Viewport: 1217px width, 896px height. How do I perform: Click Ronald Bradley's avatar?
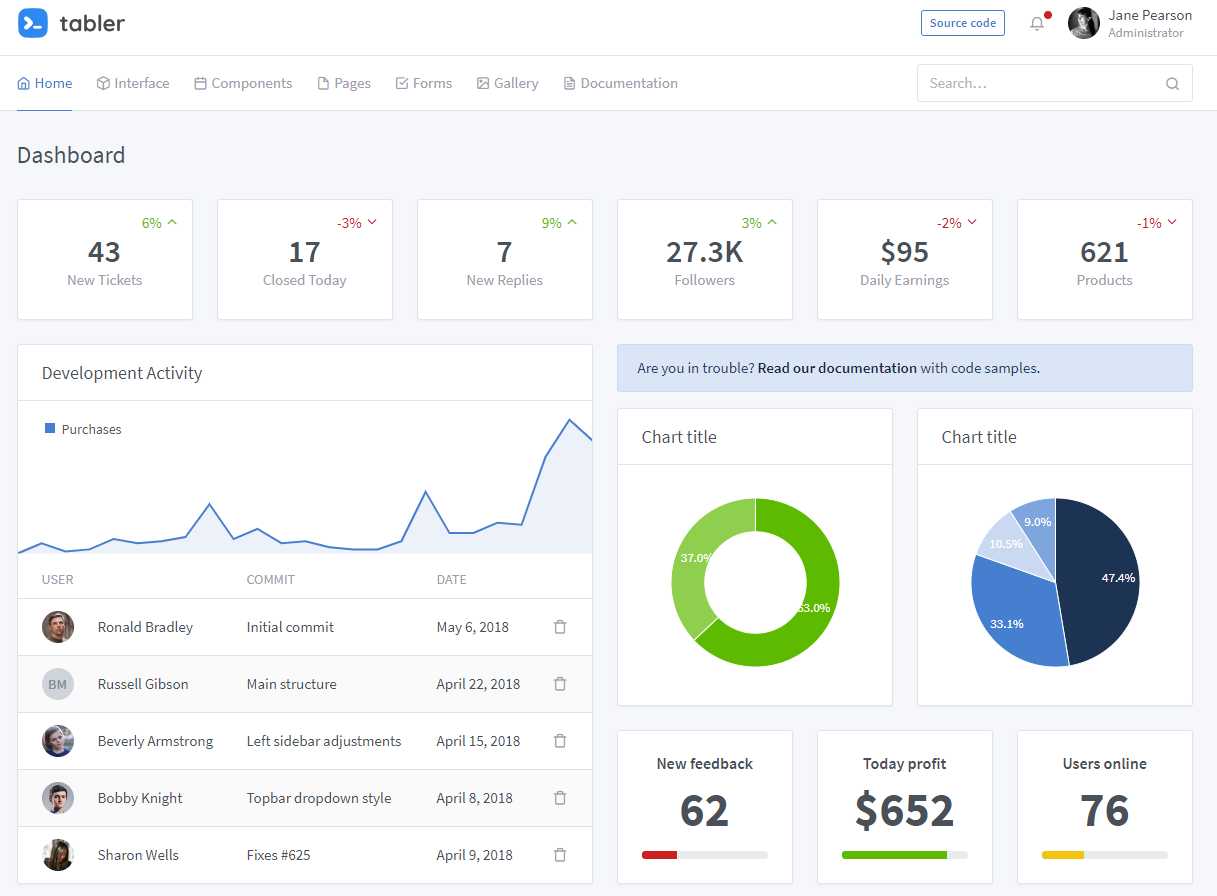tap(58, 627)
